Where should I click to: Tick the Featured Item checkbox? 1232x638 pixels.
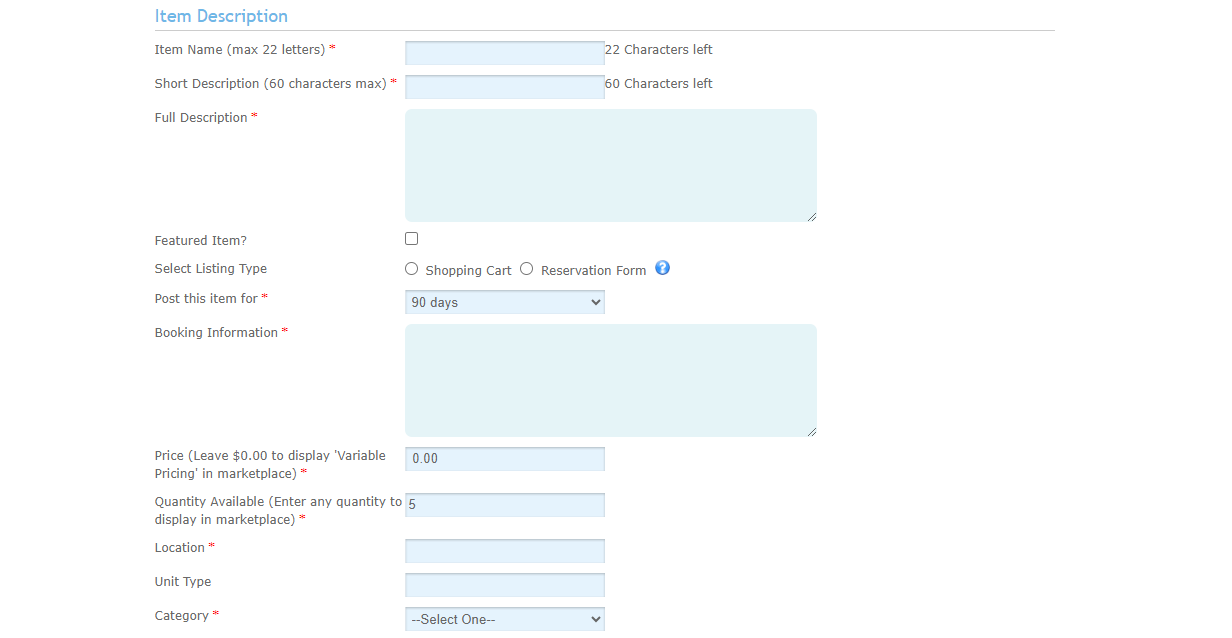point(411,239)
